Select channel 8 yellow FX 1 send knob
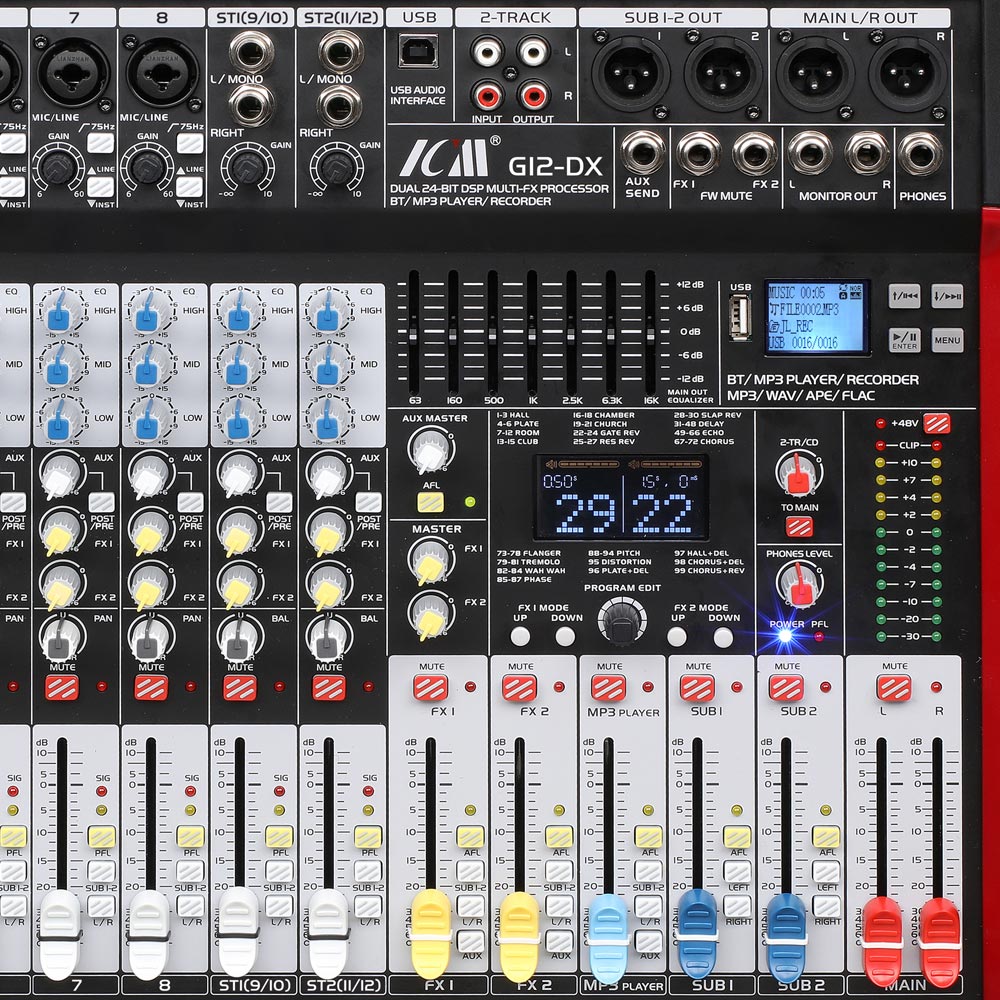 [x=150, y=533]
